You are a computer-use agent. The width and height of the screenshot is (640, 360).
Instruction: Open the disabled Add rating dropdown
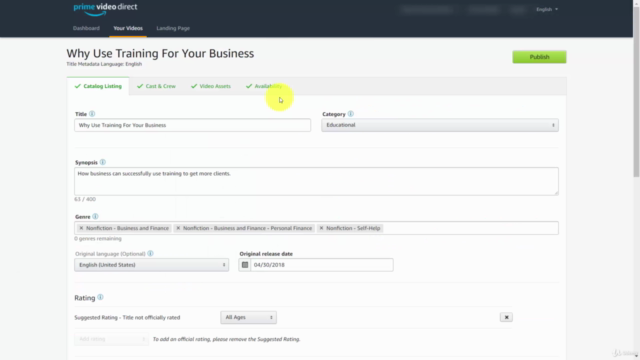point(111,339)
